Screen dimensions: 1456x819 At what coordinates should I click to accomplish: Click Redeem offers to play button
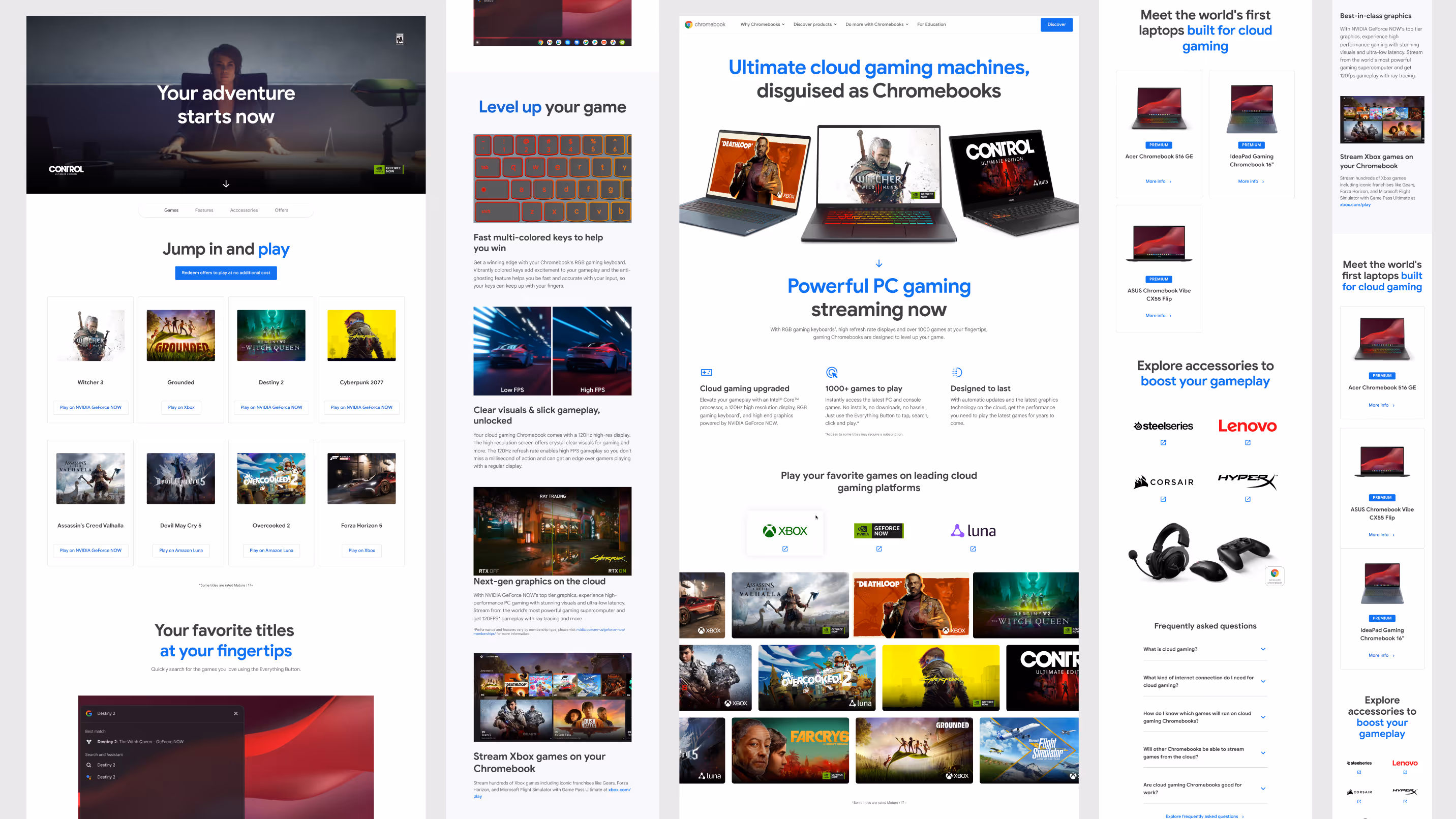pyautogui.click(x=226, y=273)
